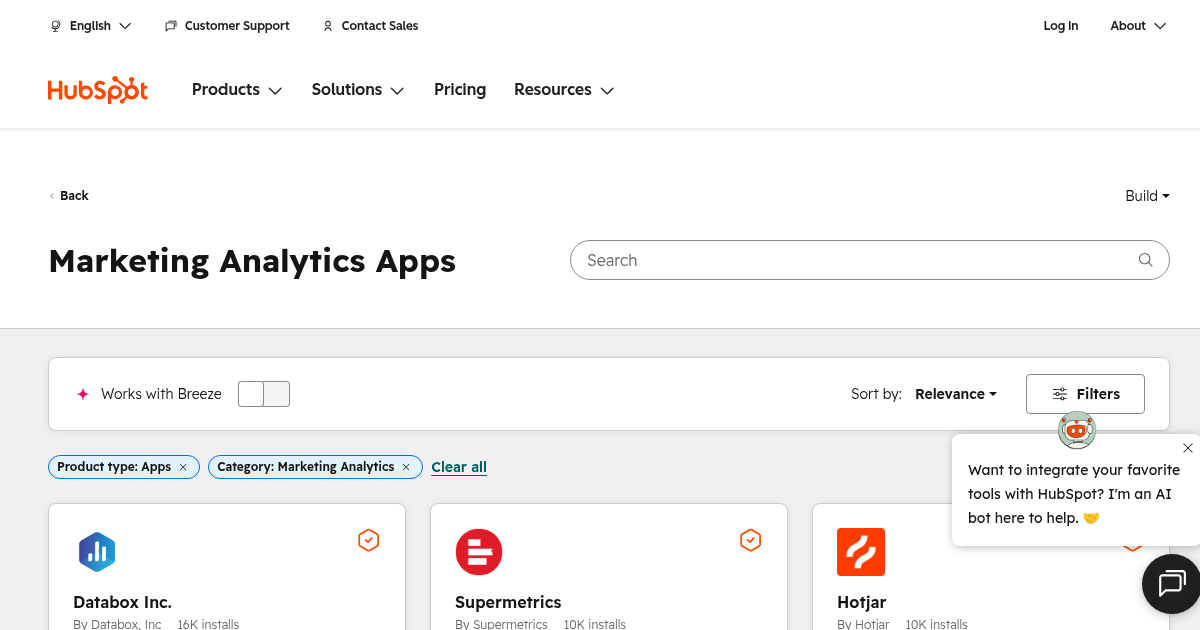Open the Sort by Relevance dropdown
The width and height of the screenshot is (1200, 630).
tap(956, 394)
